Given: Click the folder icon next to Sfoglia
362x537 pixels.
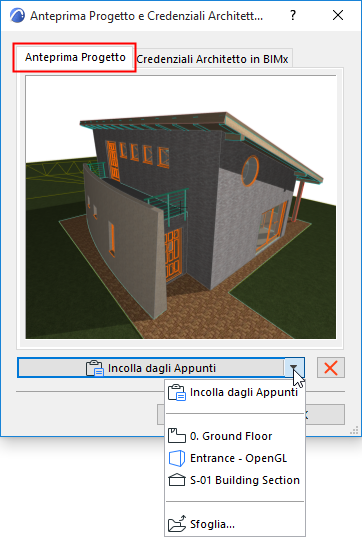Looking at the screenshot, I should pyautogui.click(x=177, y=523).
